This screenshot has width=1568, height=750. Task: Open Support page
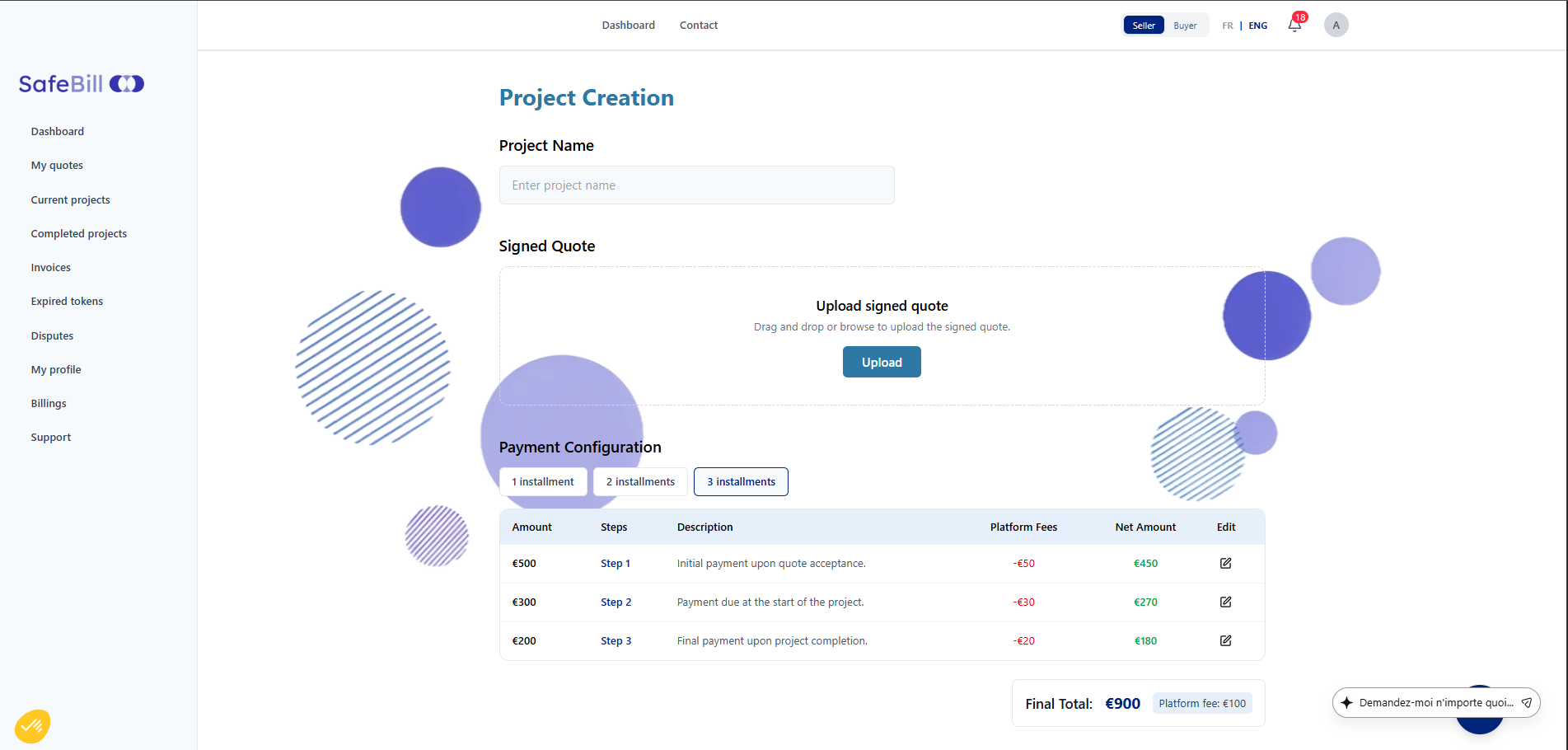[x=50, y=437]
